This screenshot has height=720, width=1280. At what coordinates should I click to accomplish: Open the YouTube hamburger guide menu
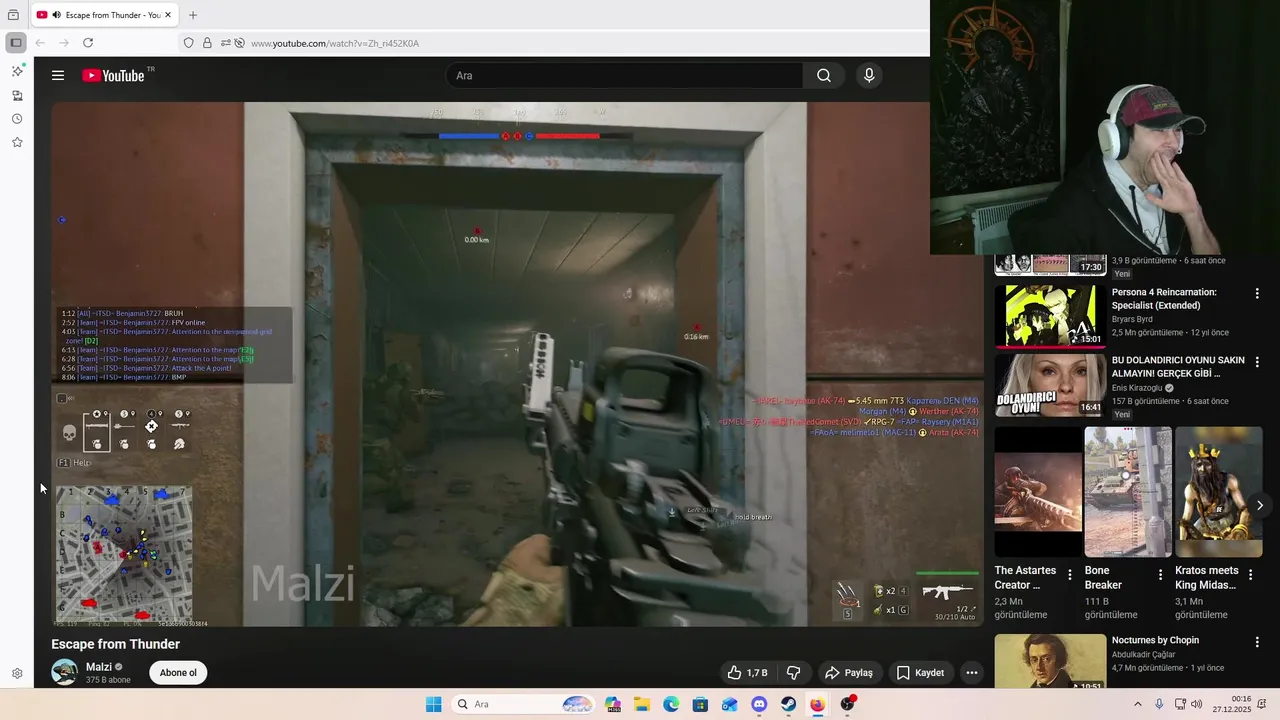[58, 75]
